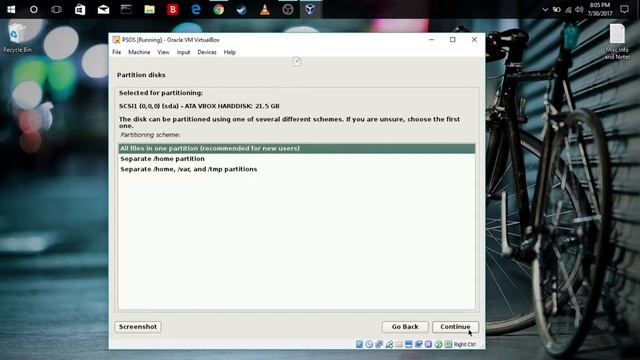Screen dimensions: 640x360
Task: Click the battery tray icon
Action: click(x=557, y=9)
